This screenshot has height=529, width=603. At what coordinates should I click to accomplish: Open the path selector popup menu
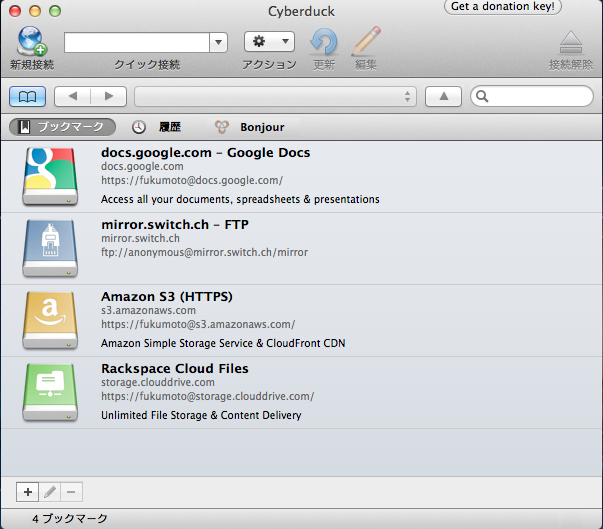pos(275,96)
